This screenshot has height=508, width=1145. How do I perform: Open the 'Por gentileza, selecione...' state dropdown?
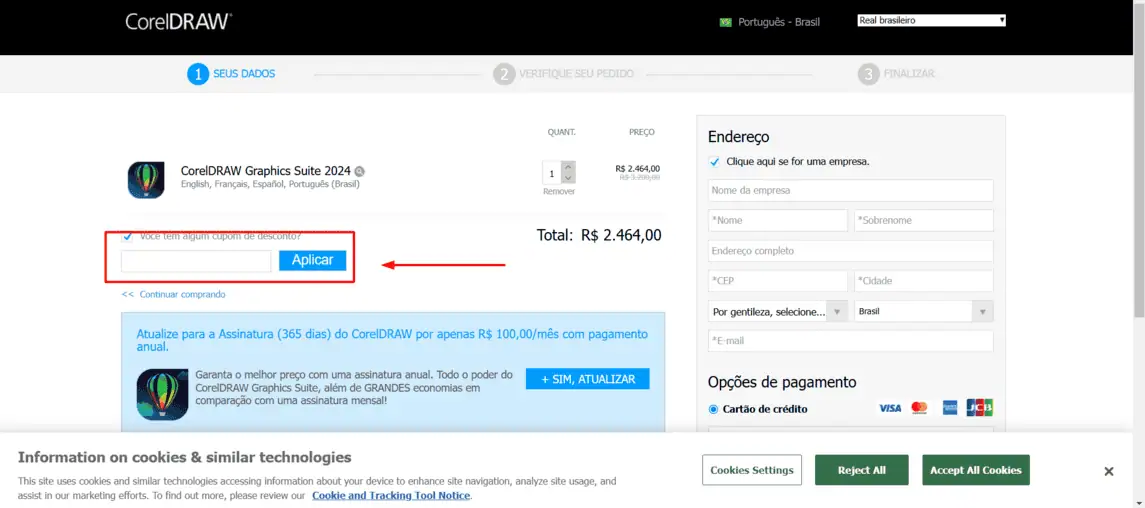[778, 312]
